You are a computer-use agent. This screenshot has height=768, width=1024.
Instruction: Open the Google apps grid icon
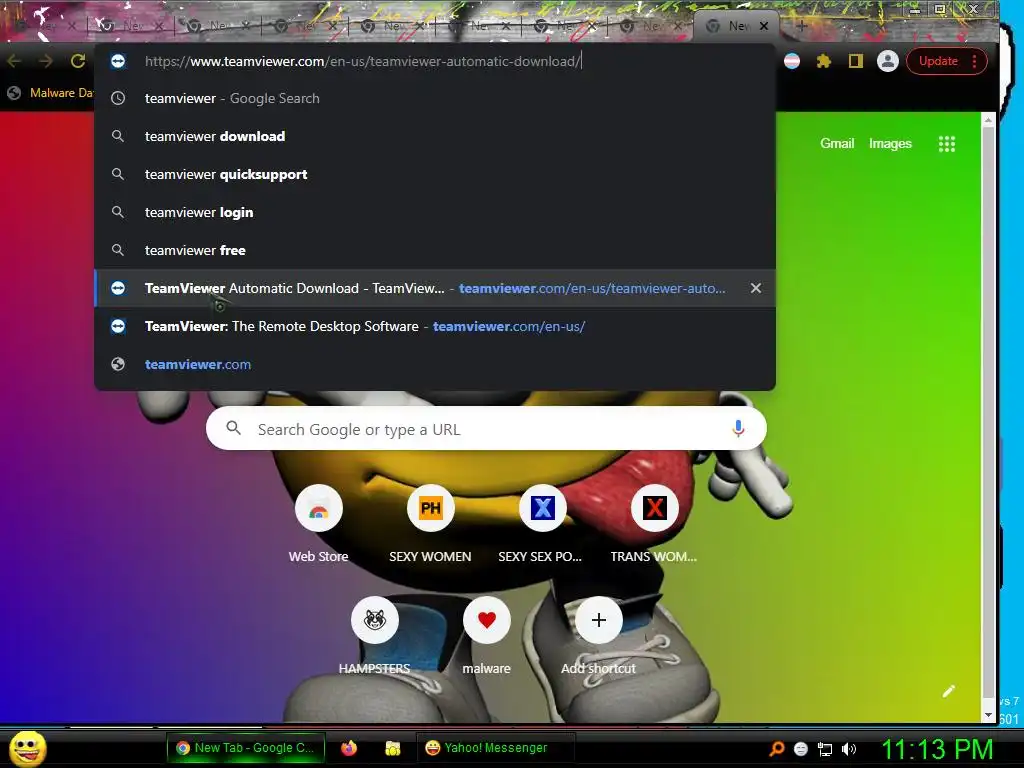click(x=946, y=144)
